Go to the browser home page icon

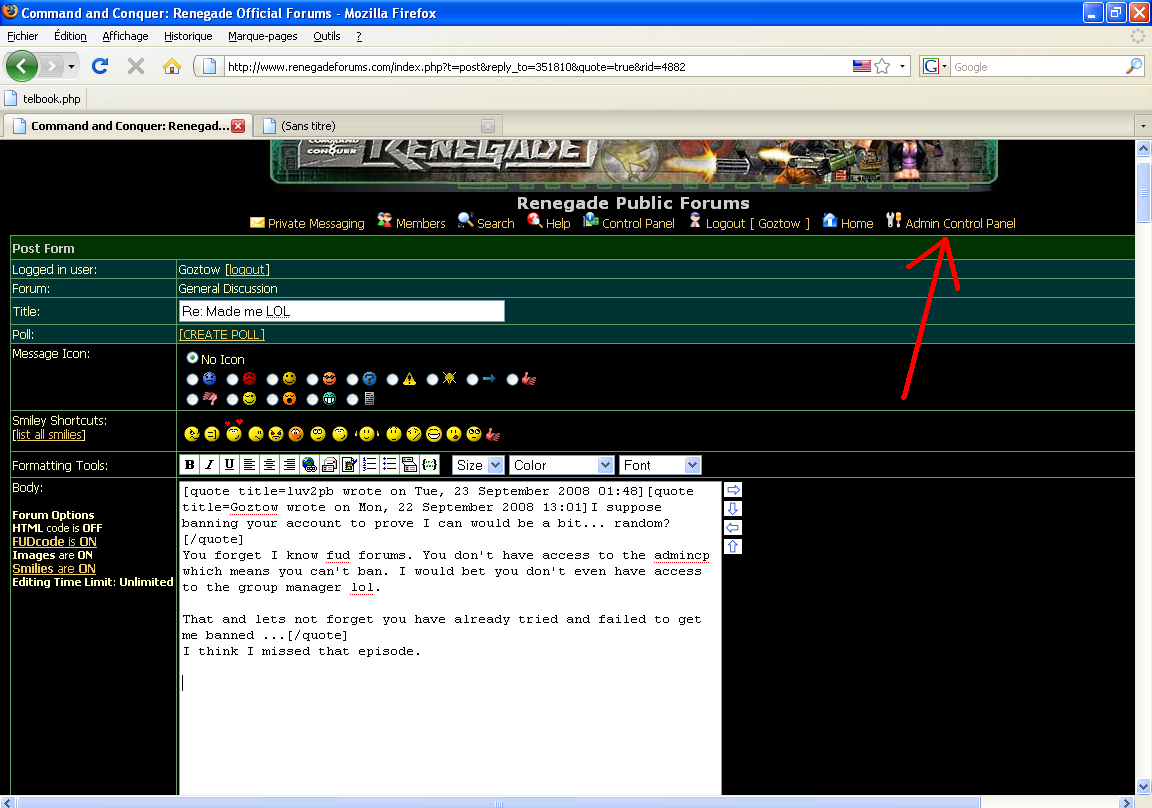(171, 67)
